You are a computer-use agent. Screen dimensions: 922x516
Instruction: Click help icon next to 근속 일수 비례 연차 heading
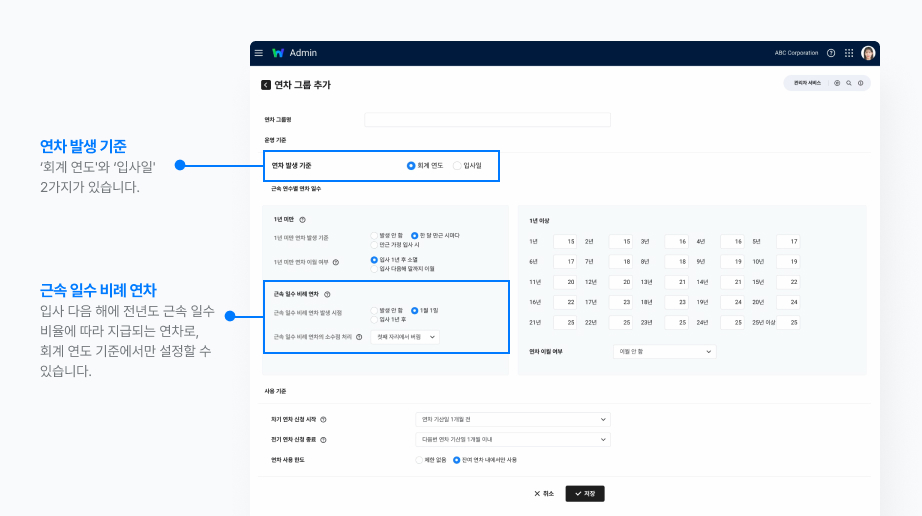tap(327, 294)
